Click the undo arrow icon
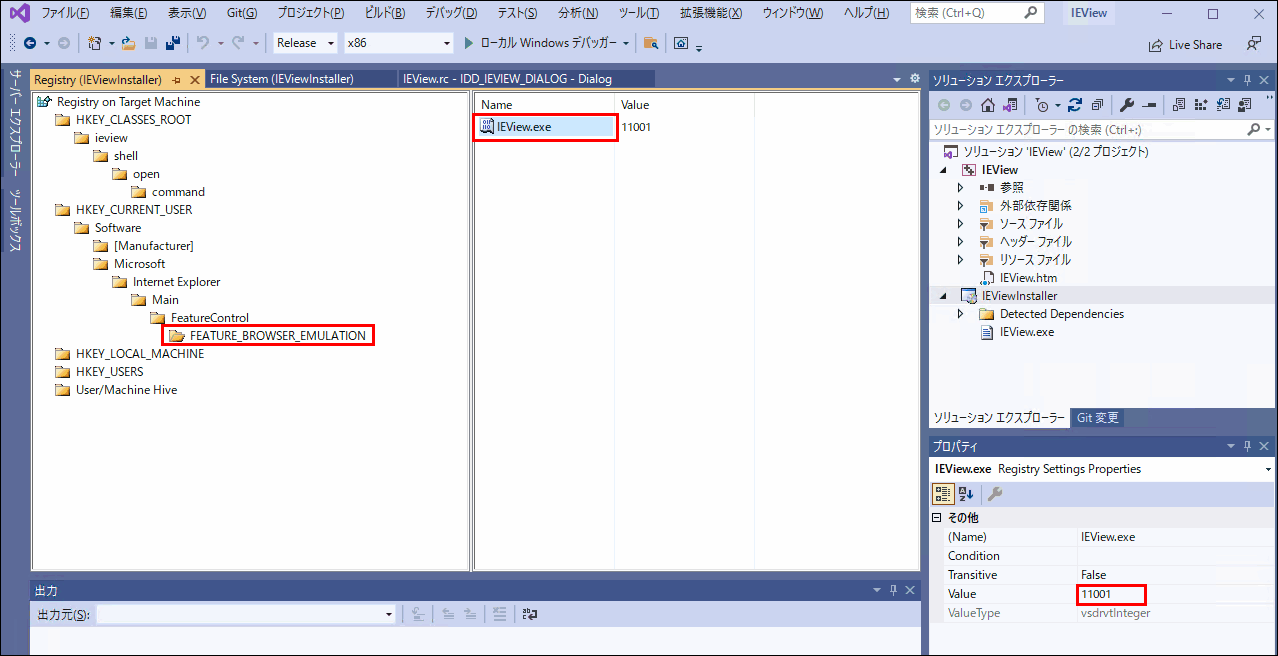Viewport: 1278px width, 656px height. click(203, 43)
